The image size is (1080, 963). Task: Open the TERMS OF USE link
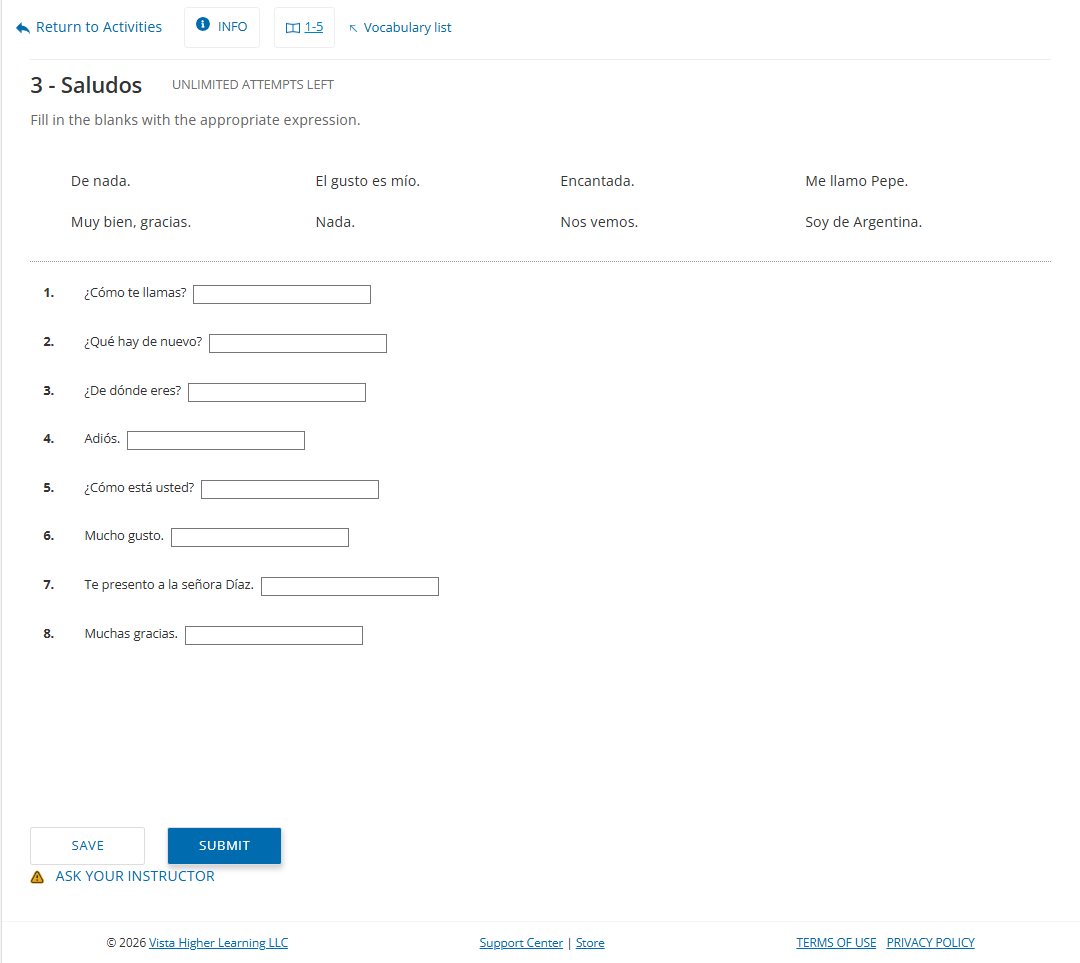tap(836, 942)
